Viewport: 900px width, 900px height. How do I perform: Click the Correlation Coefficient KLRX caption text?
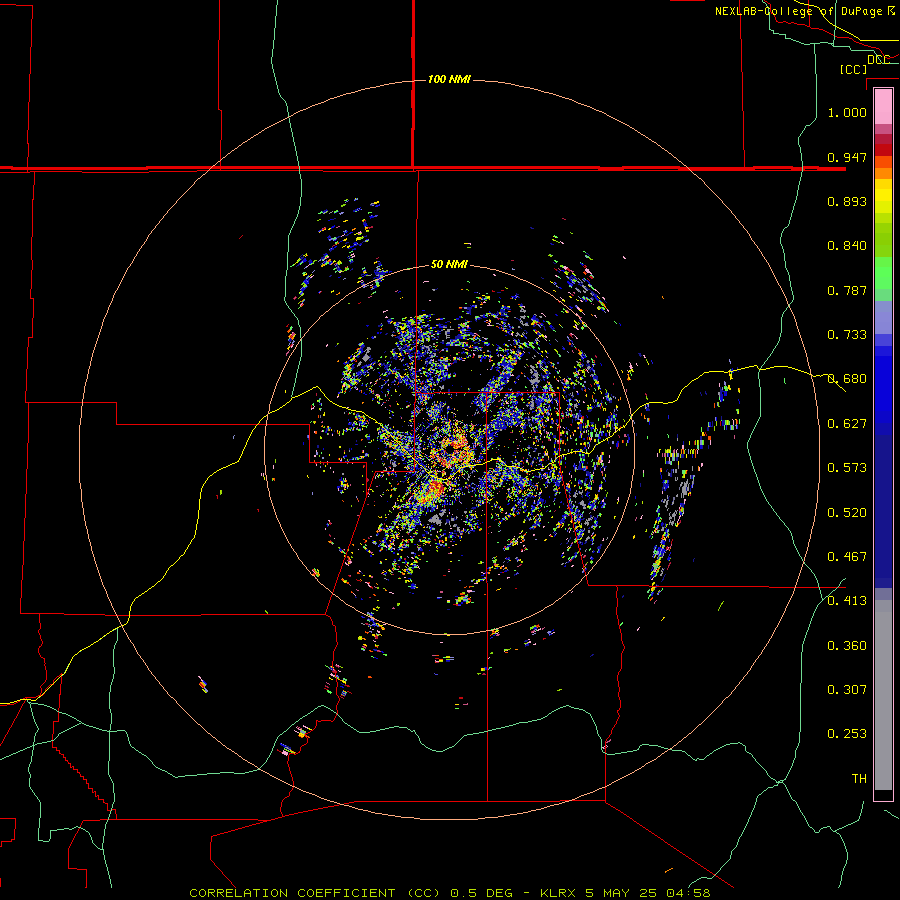[x=450, y=893]
